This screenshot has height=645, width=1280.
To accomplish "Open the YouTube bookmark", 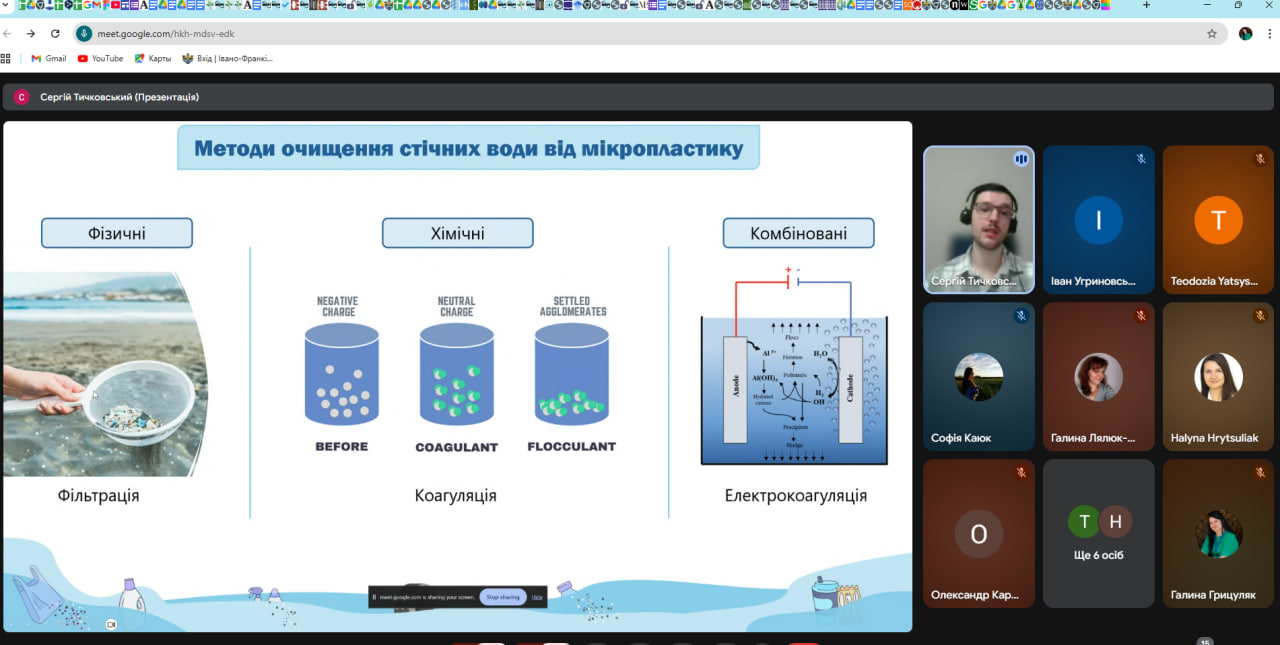I will pyautogui.click(x=100, y=58).
